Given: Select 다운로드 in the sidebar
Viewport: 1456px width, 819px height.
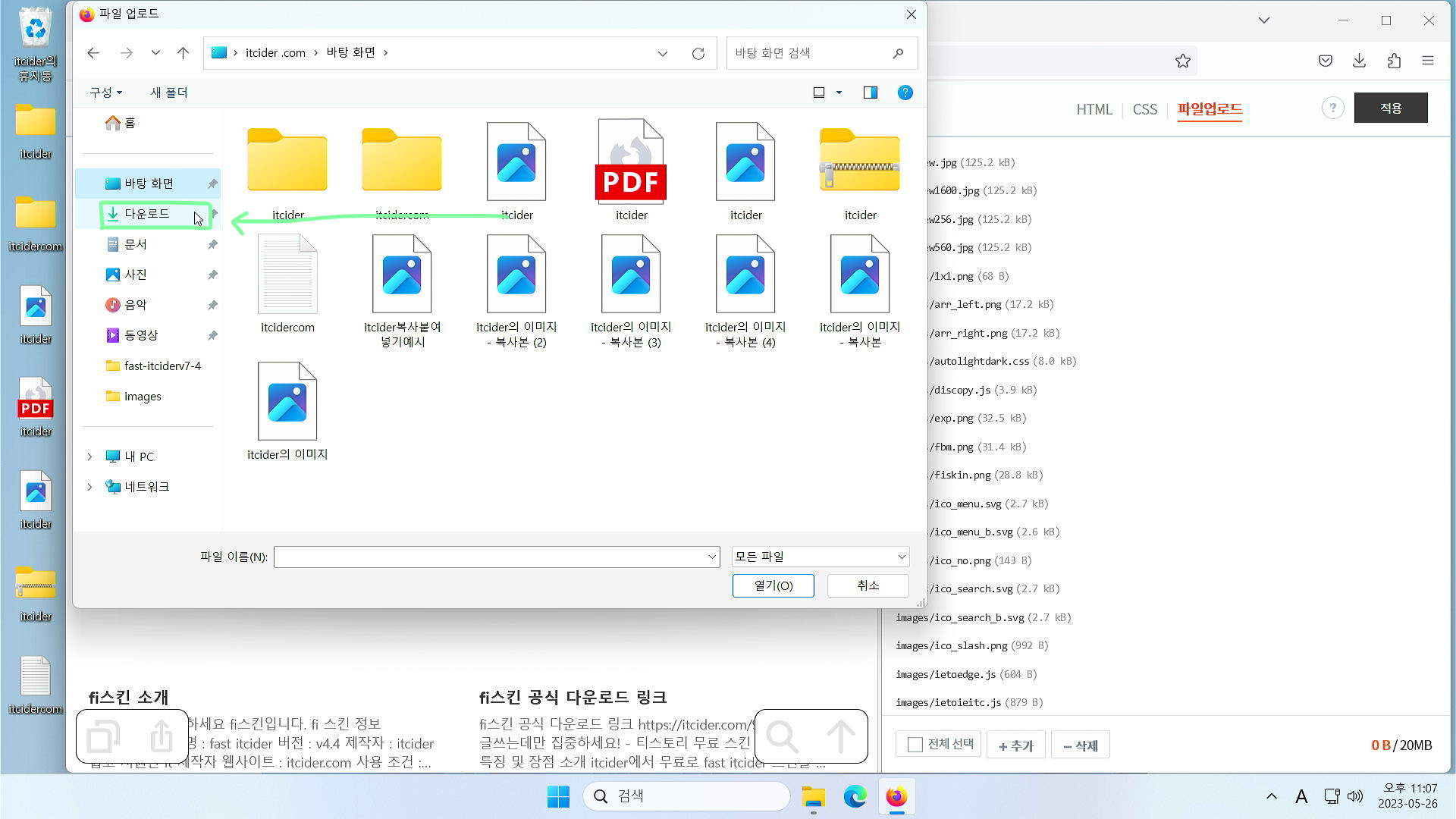Looking at the screenshot, I should (x=146, y=214).
